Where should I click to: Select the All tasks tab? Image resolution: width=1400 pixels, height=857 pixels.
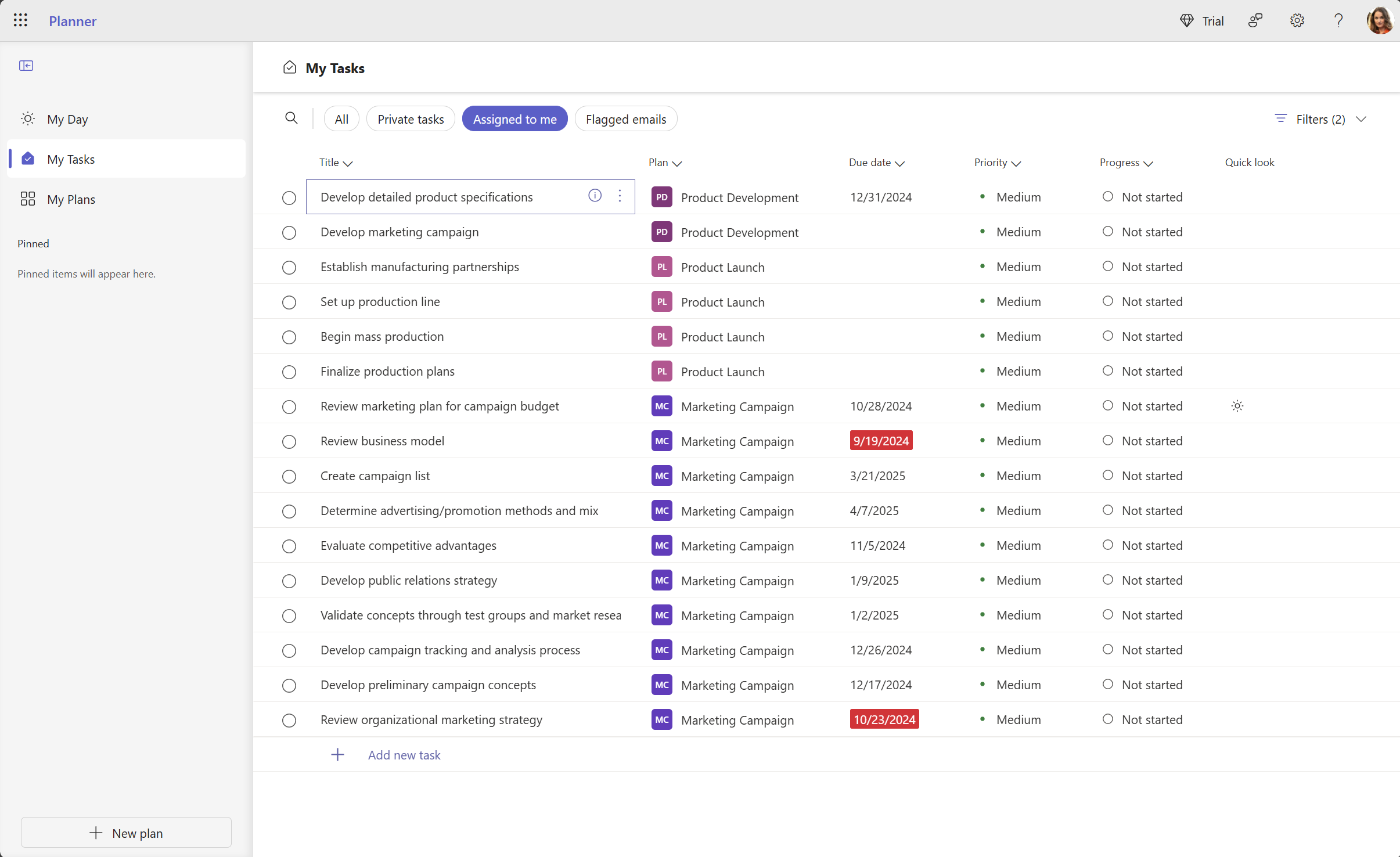pyautogui.click(x=341, y=119)
